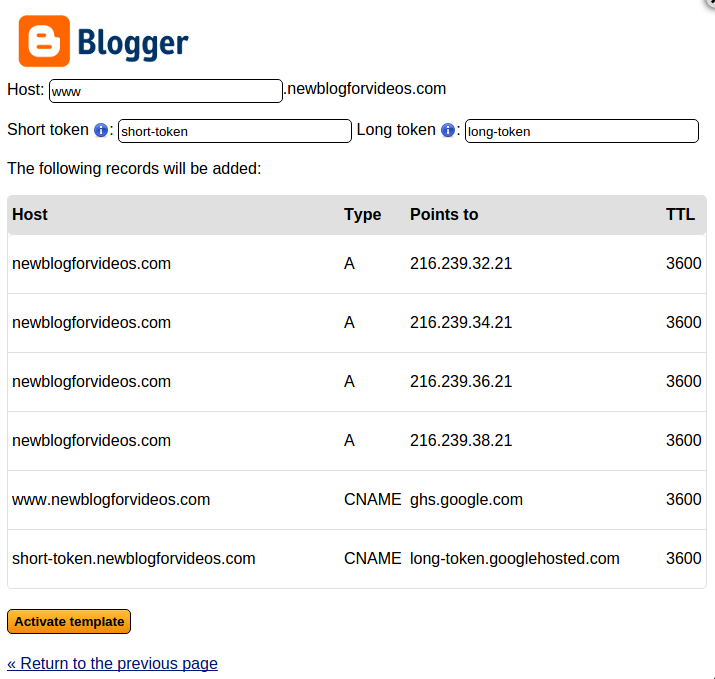The image size is (715, 679).
Task: Focus the Short token input field
Action: (235, 131)
